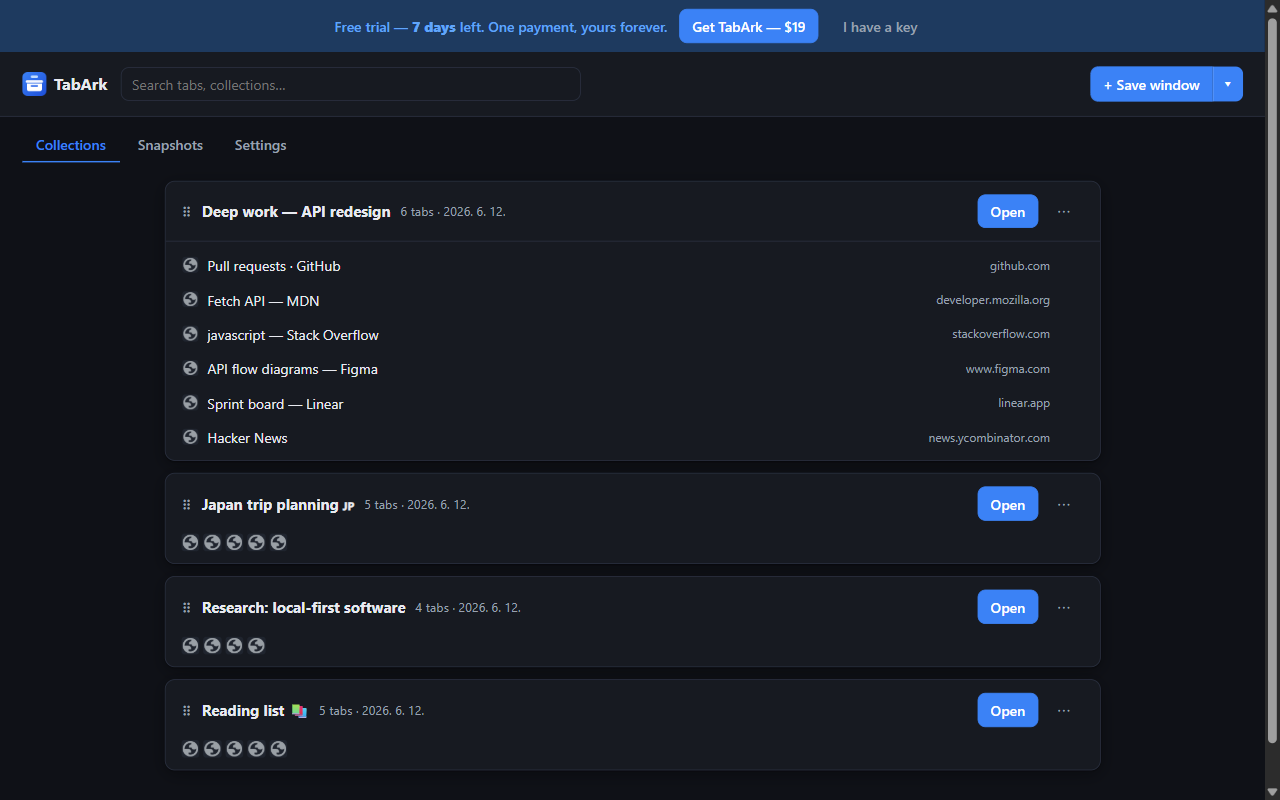
Task: Grab the drag handle for Deep work collection
Action: [186, 212]
